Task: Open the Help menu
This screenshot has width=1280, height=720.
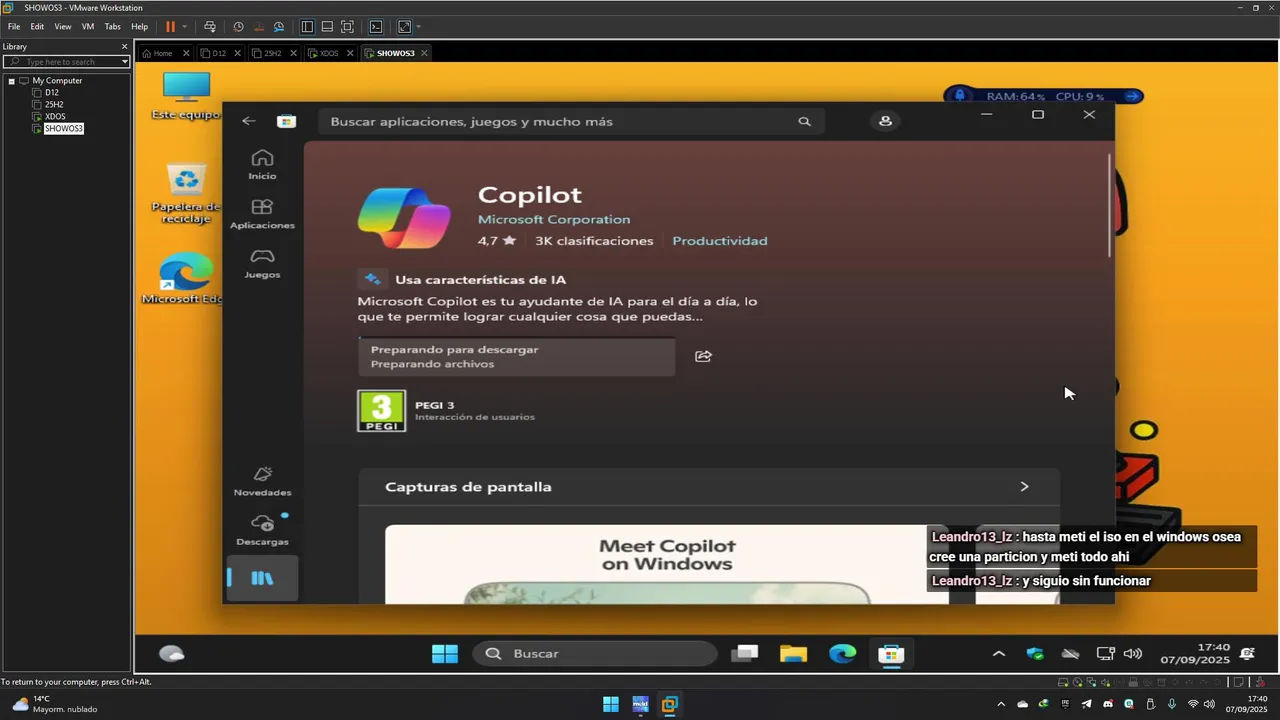Action: (140, 27)
